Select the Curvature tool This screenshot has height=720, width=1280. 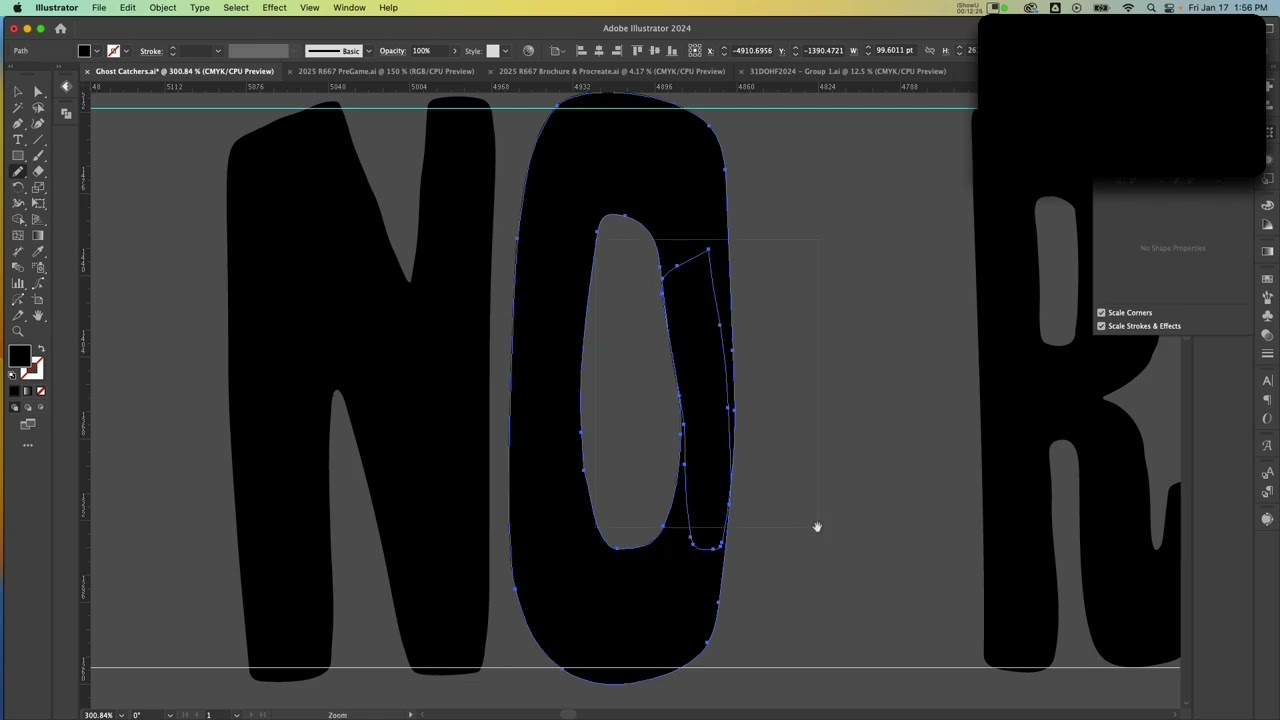coord(38,123)
